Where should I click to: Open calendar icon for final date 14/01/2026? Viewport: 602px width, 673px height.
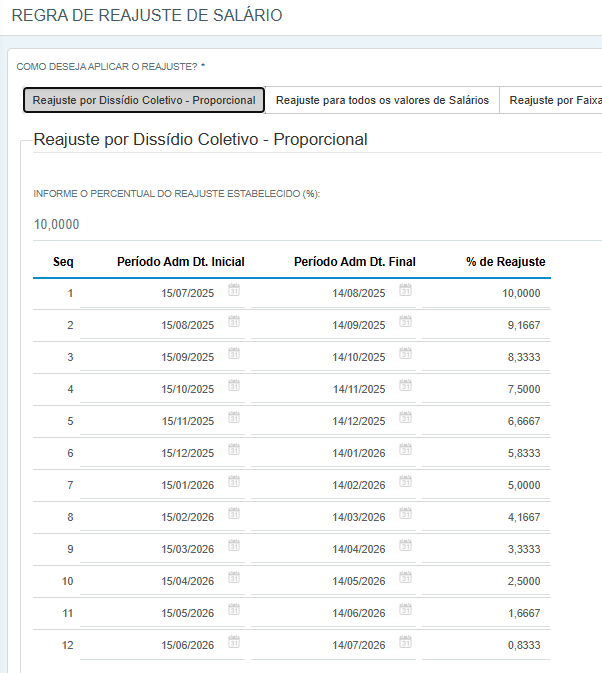405,449
